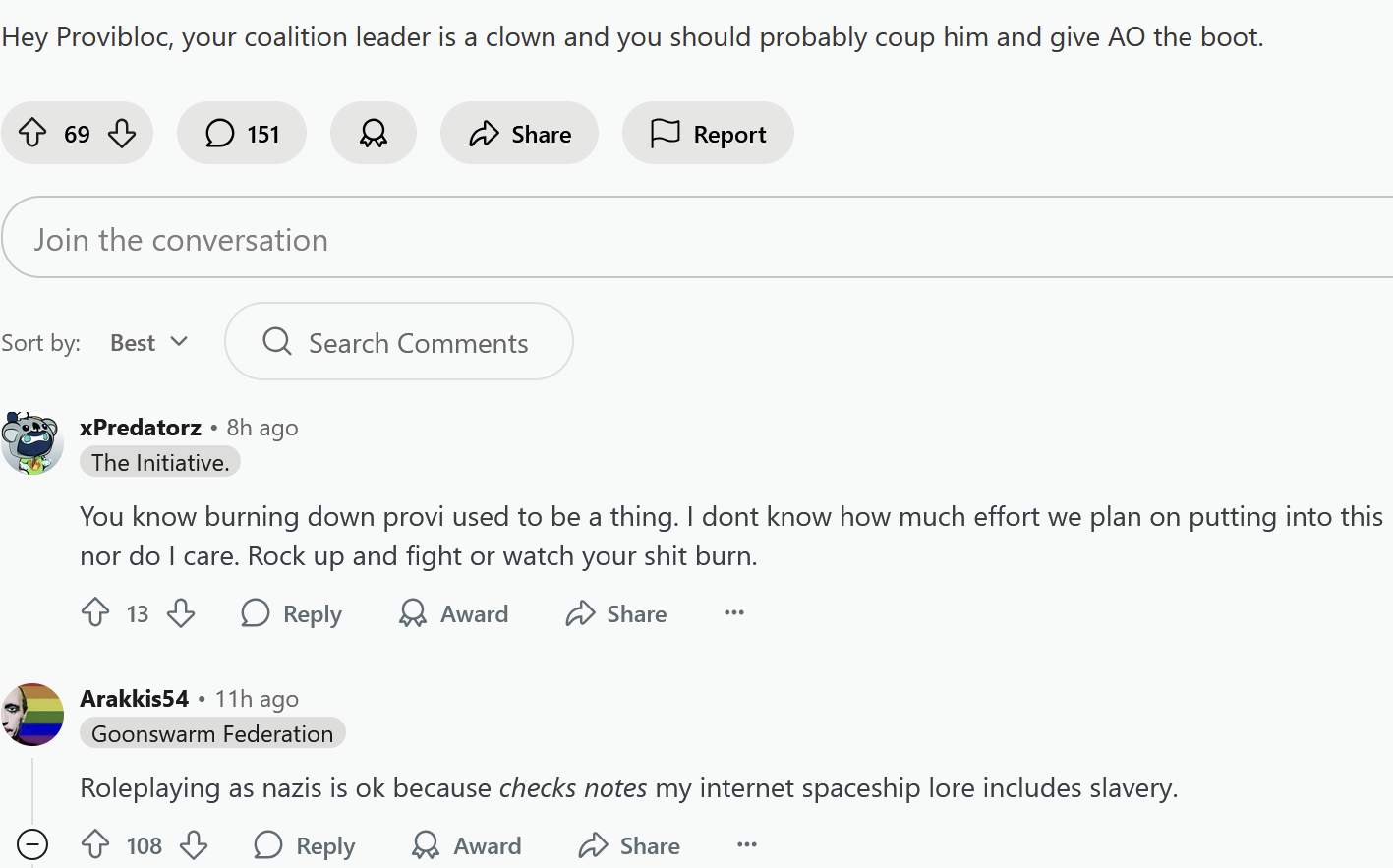This screenshot has width=1393, height=868.
Task: Open xPredatorz's profile avatar
Action: (x=32, y=443)
